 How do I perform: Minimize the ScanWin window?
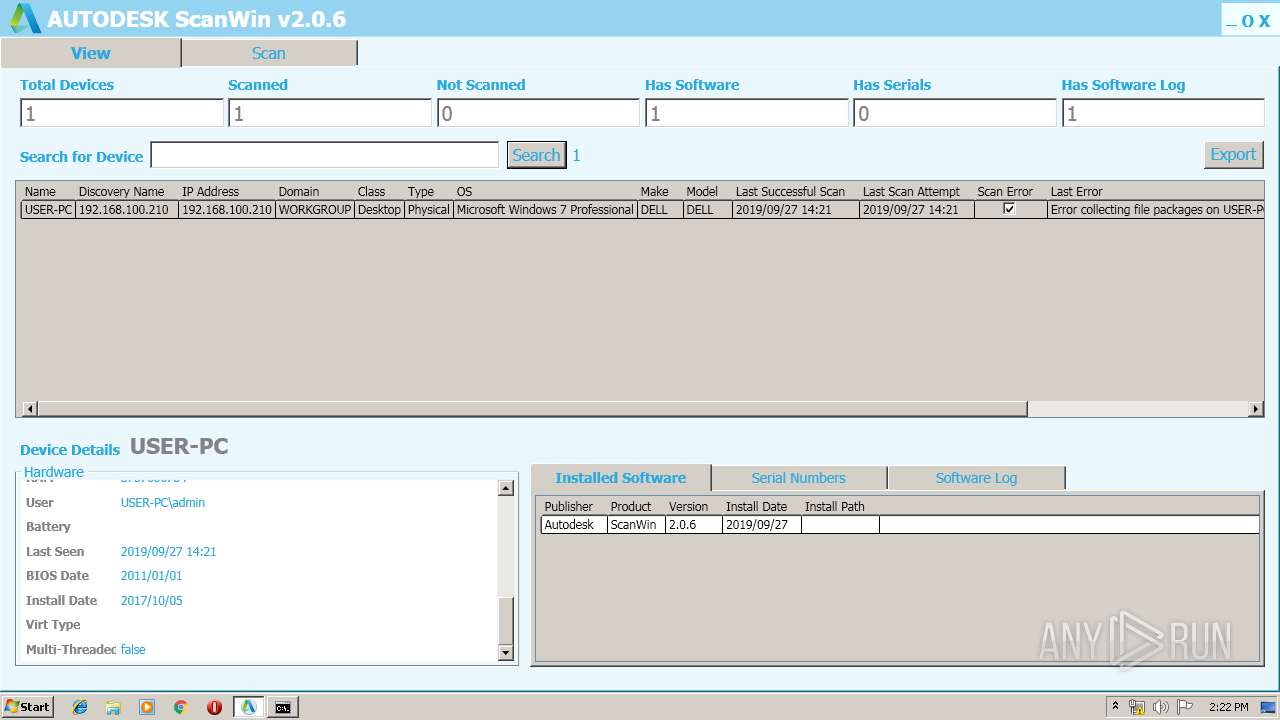pyautogui.click(x=1231, y=22)
